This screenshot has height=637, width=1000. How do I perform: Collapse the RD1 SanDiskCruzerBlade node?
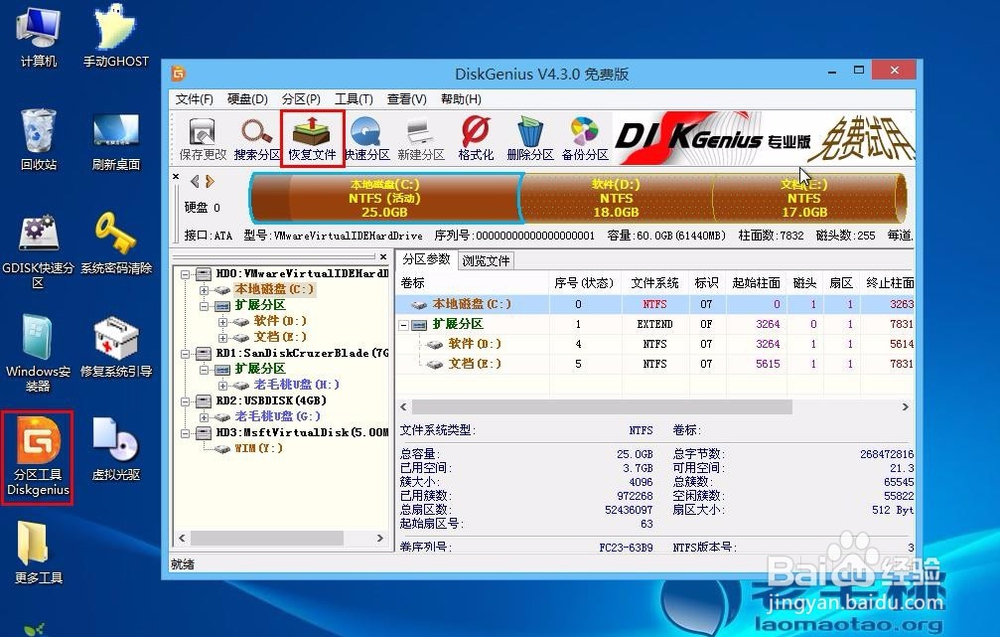(184, 354)
